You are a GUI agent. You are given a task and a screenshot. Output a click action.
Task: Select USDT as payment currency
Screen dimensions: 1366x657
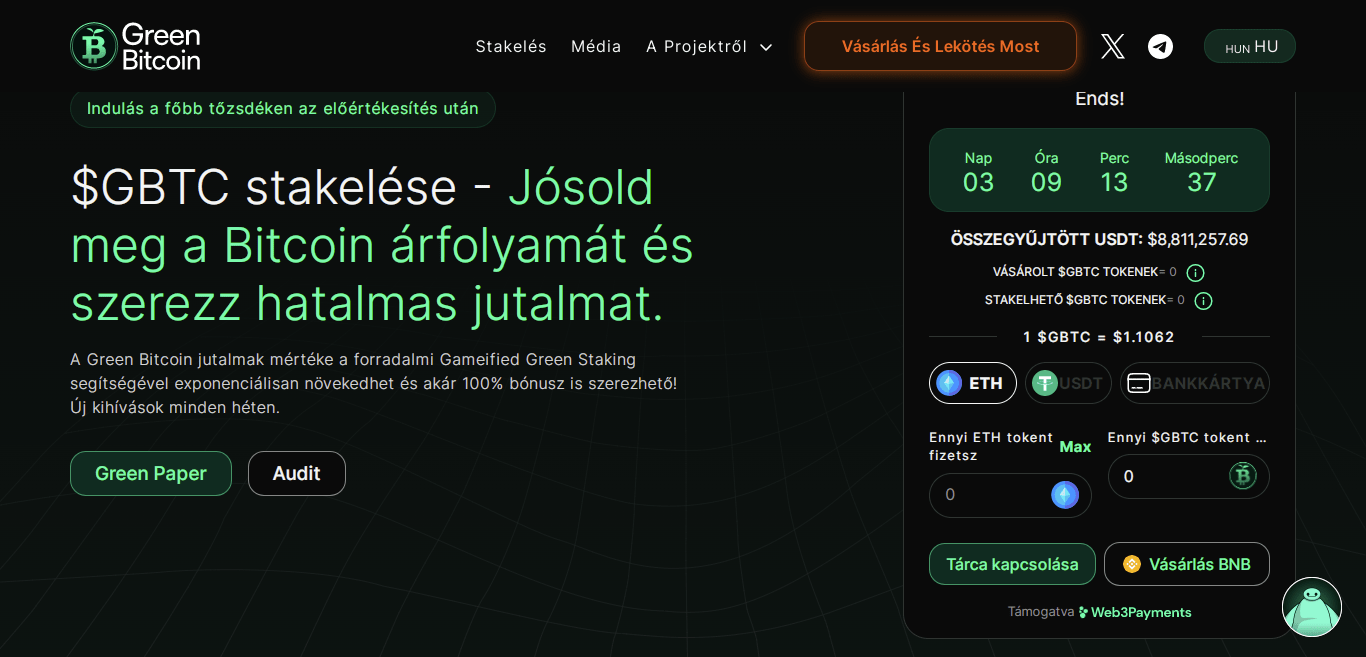coord(1068,383)
